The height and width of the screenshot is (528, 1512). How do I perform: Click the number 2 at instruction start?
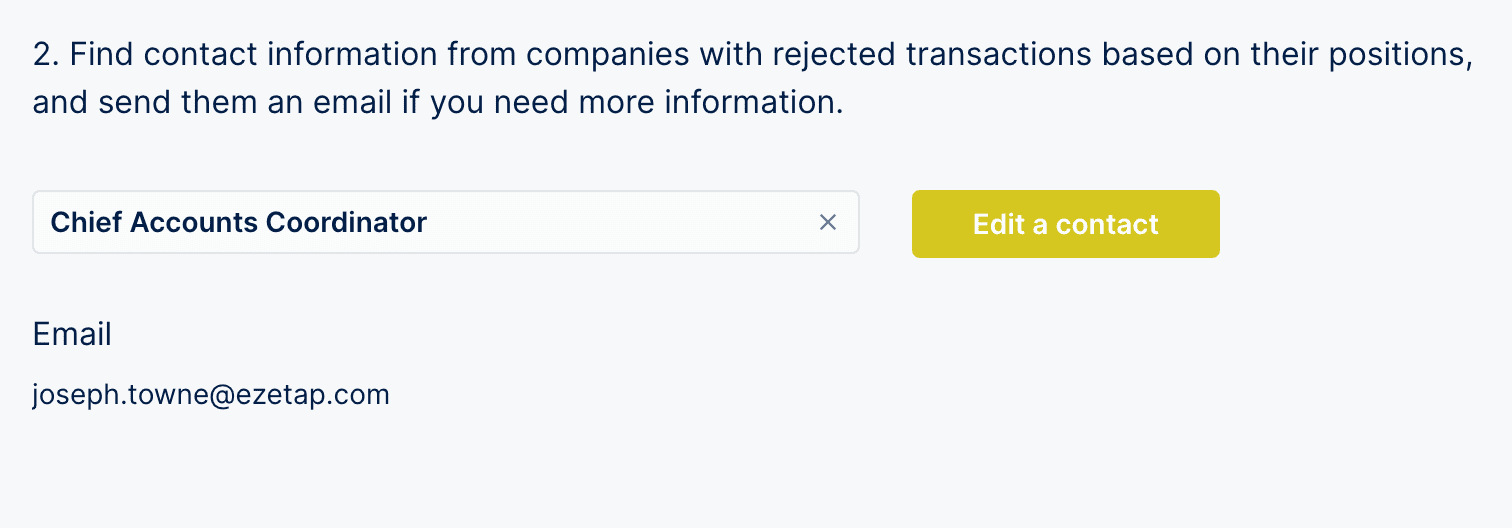coord(41,55)
